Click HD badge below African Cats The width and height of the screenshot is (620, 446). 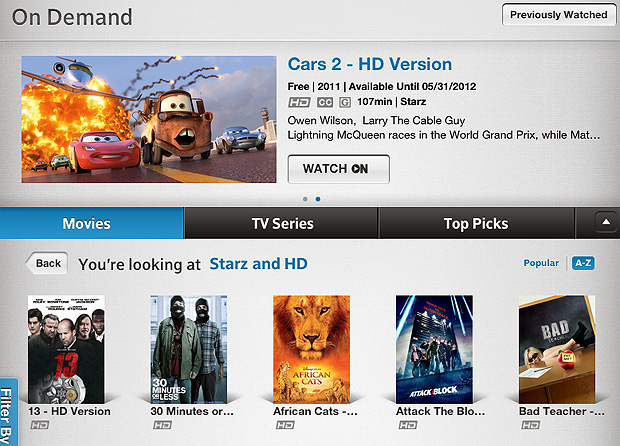(285, 425)
